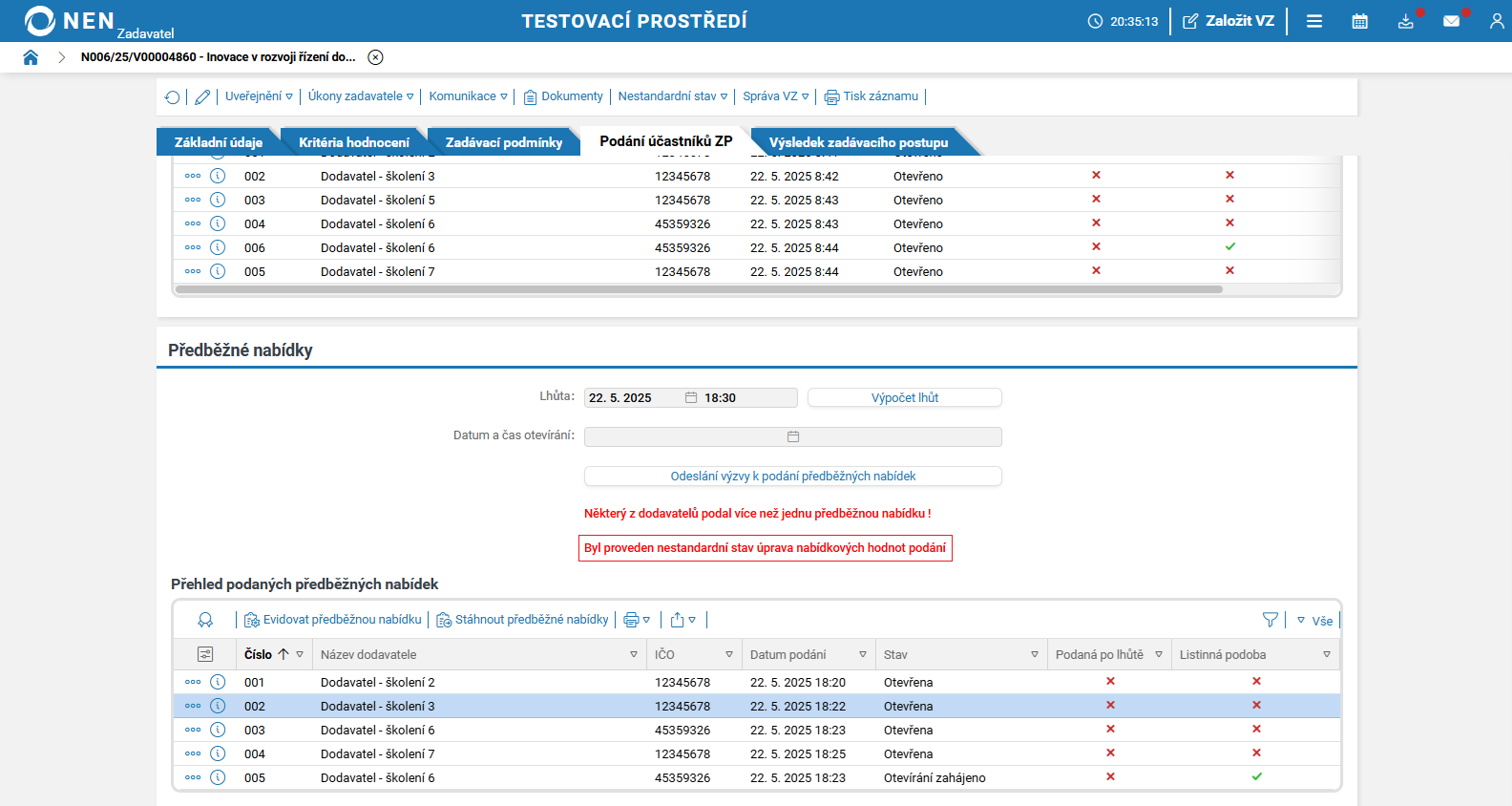Screen dimensions: 1512x806
Task: Click the horizontal scrollbar of upper table
Action: tap(700, 289)
